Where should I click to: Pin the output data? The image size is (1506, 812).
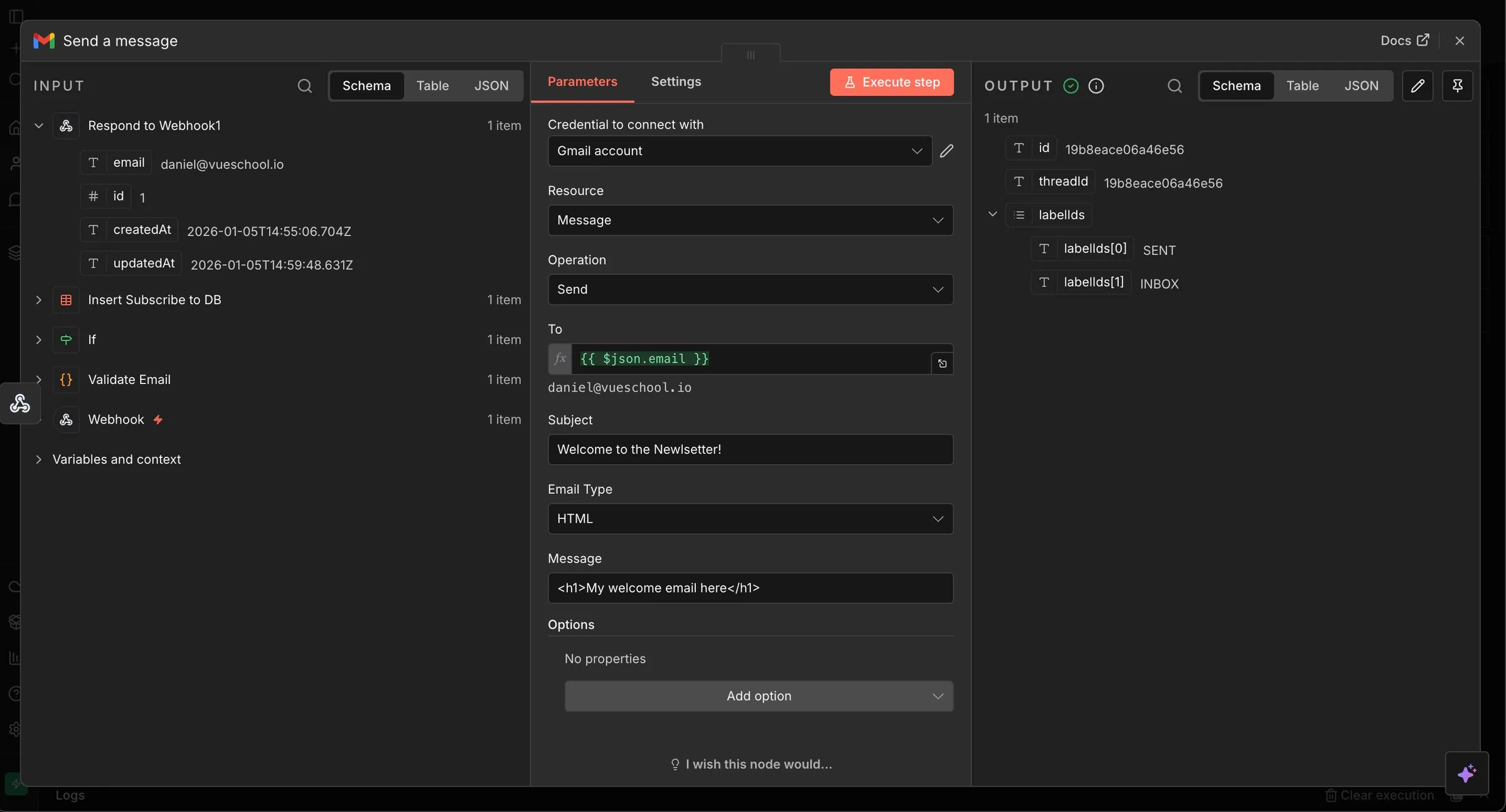[1458, 86]
